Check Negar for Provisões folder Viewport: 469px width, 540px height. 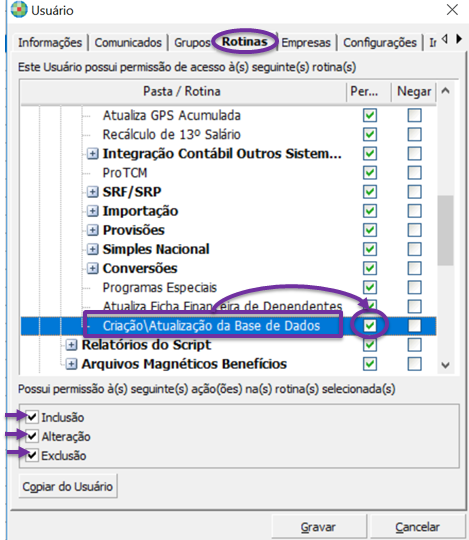pos(415,230)
